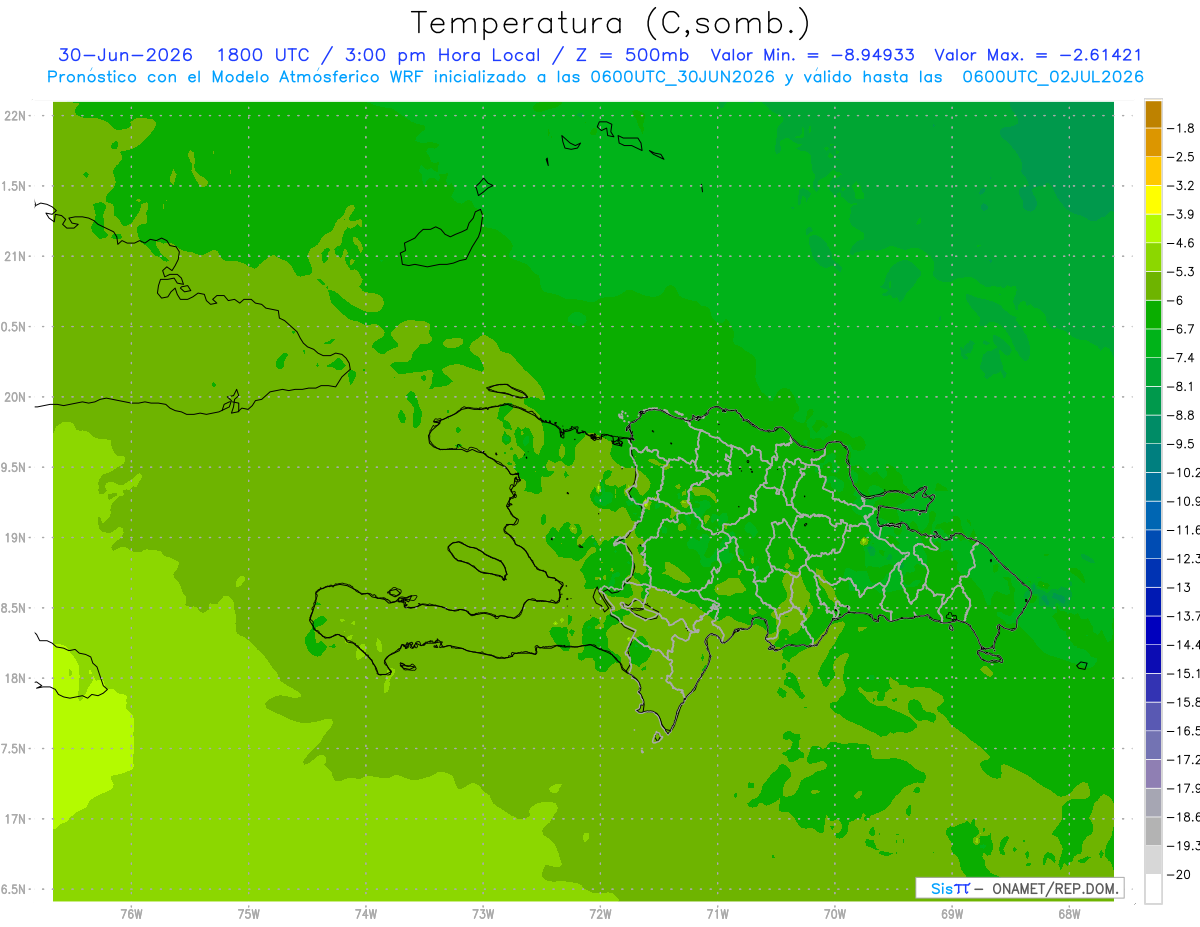Click the "Valor Max. = -2.61421" text
Screen dimensions: 1200x927
tap(1038, 55)
